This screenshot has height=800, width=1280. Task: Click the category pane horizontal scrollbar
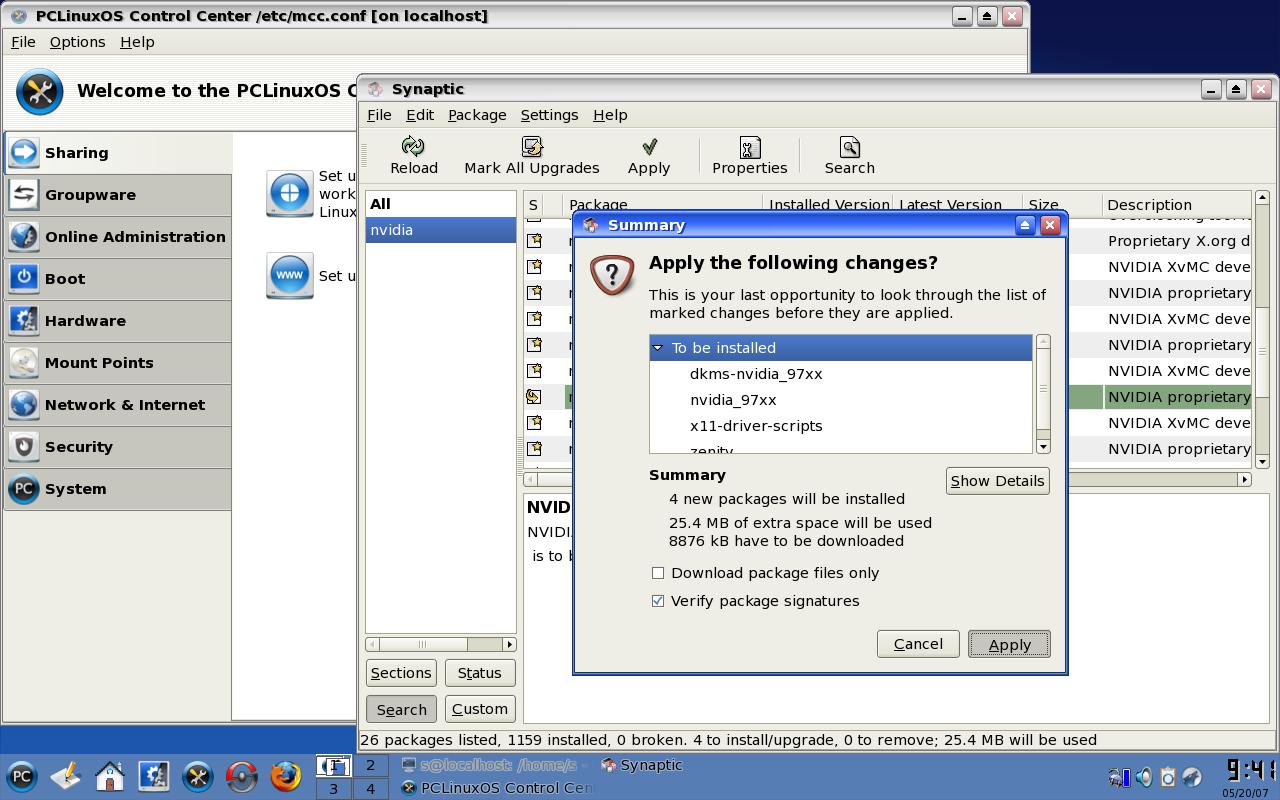pyautogui.click(x=440, y=644)
